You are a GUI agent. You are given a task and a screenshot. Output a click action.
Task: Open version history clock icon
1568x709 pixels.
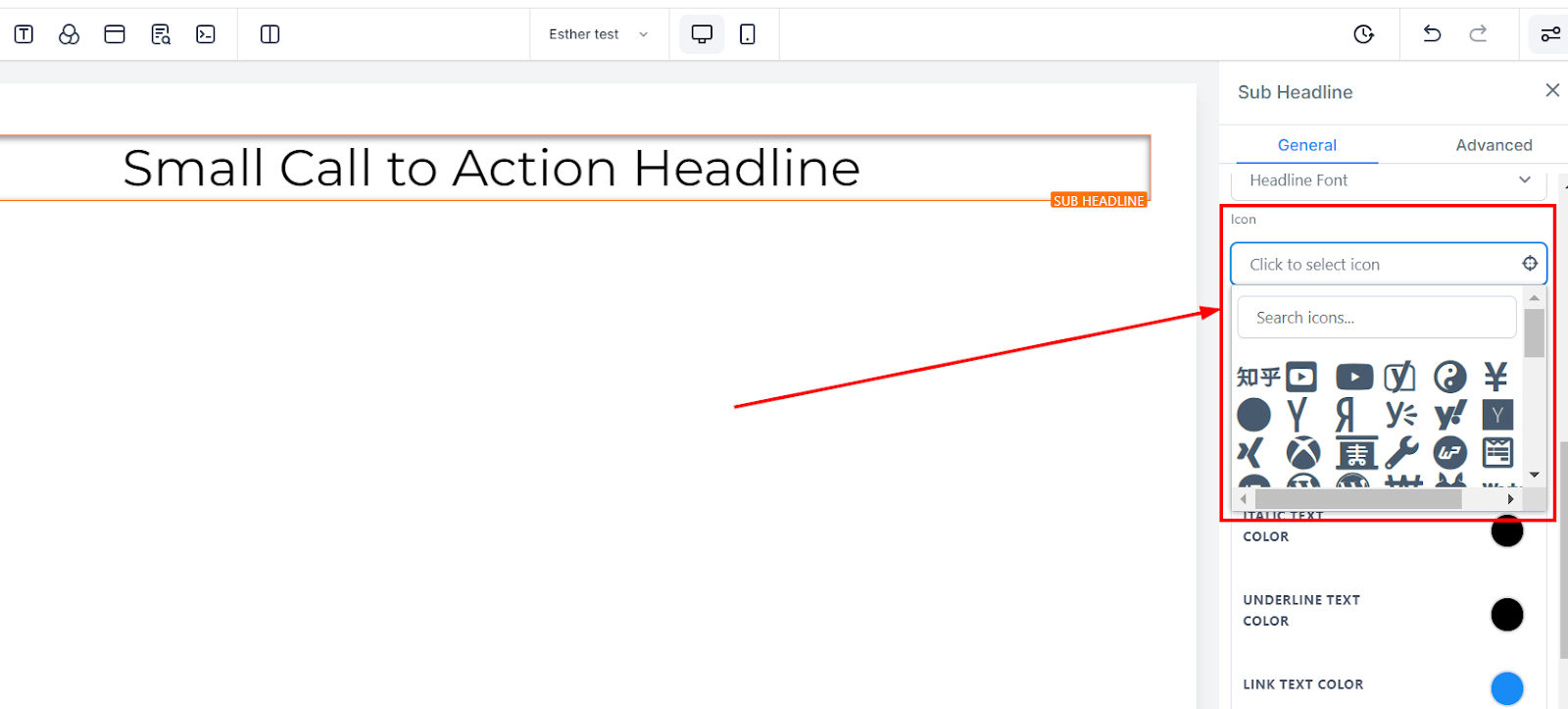coord(1363,34)
